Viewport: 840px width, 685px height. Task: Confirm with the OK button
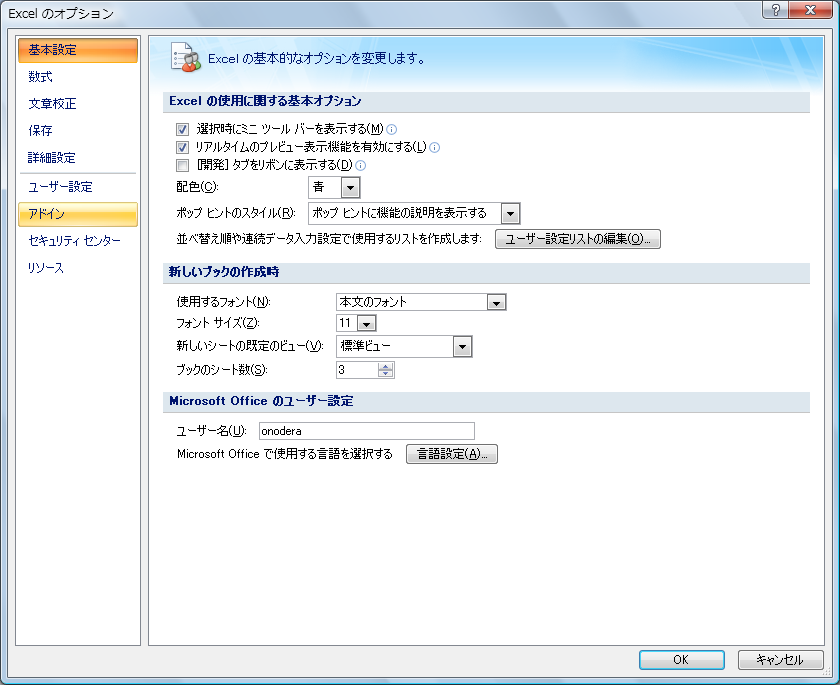tap(681, 660)
